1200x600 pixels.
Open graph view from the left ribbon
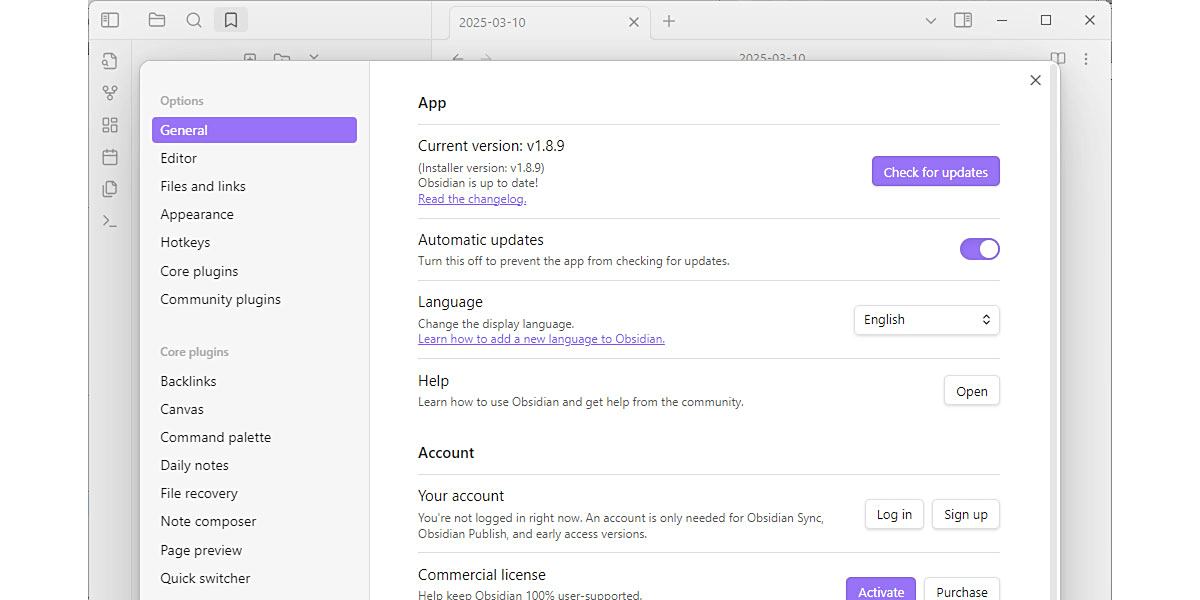[110, 93]
